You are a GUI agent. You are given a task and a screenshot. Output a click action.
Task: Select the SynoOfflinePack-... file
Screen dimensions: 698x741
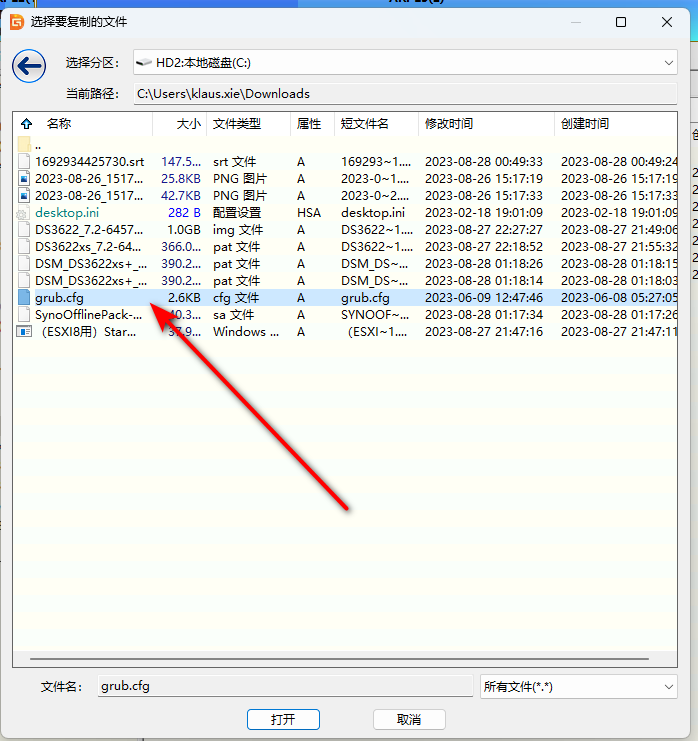click(88, 315)
